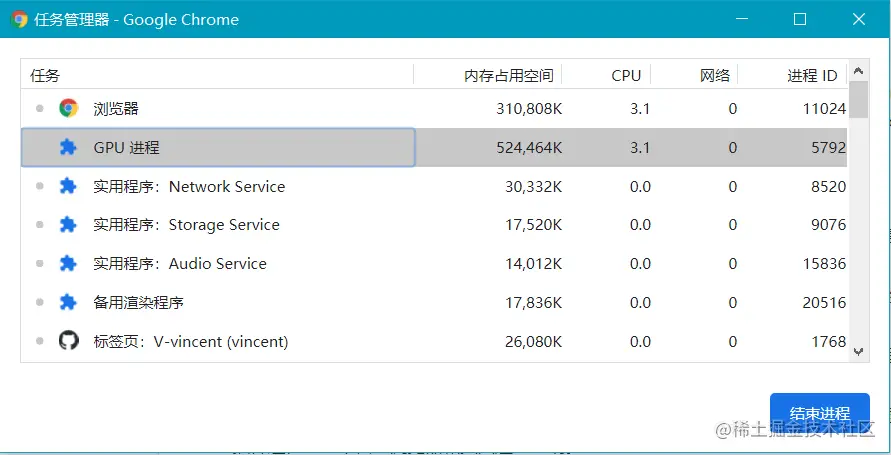This screenshot has height=455, width=891.
Task: Click the 结束进程 button
Action: coord(819,413)
